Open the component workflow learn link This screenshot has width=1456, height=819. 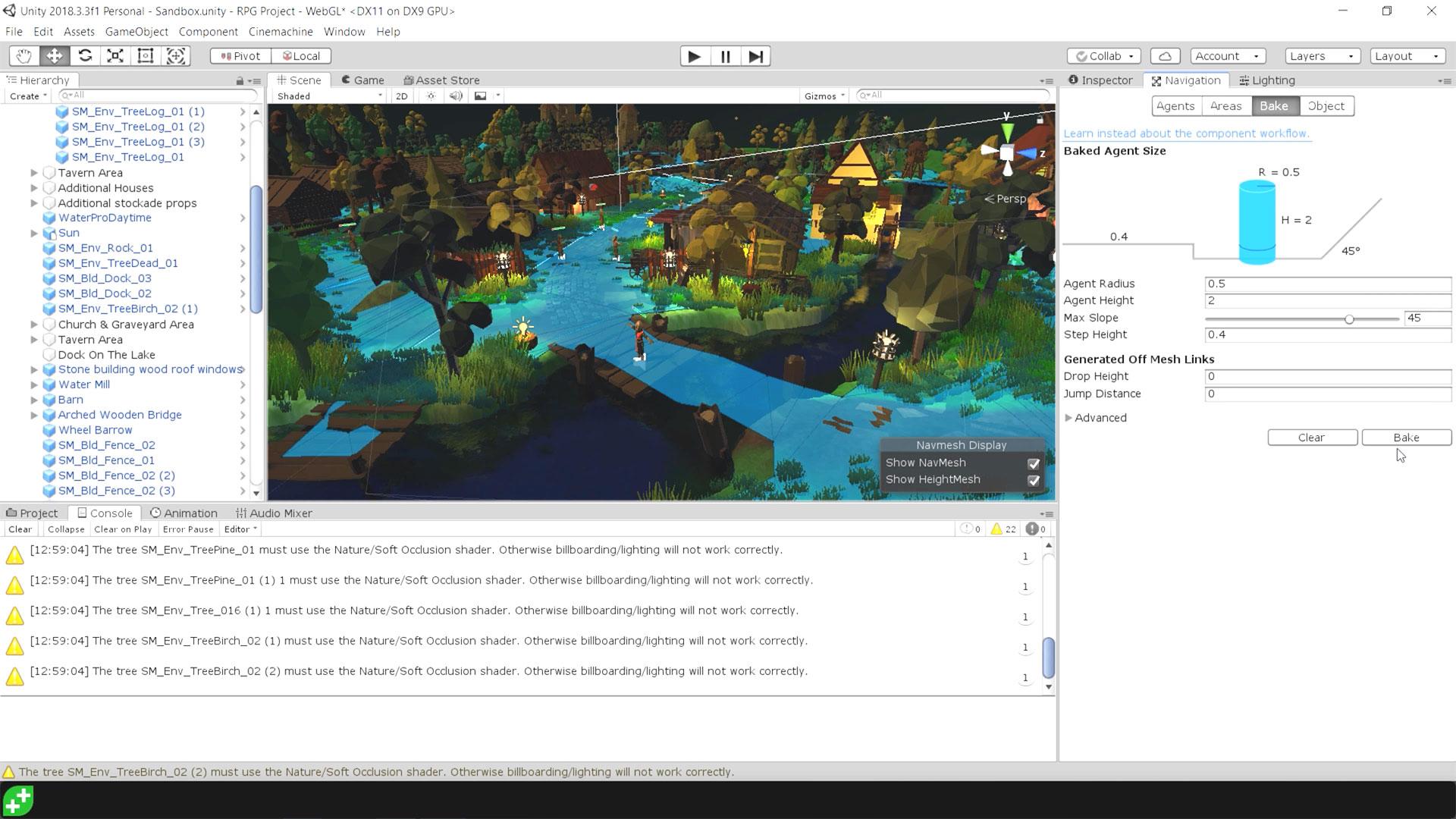1187,133
